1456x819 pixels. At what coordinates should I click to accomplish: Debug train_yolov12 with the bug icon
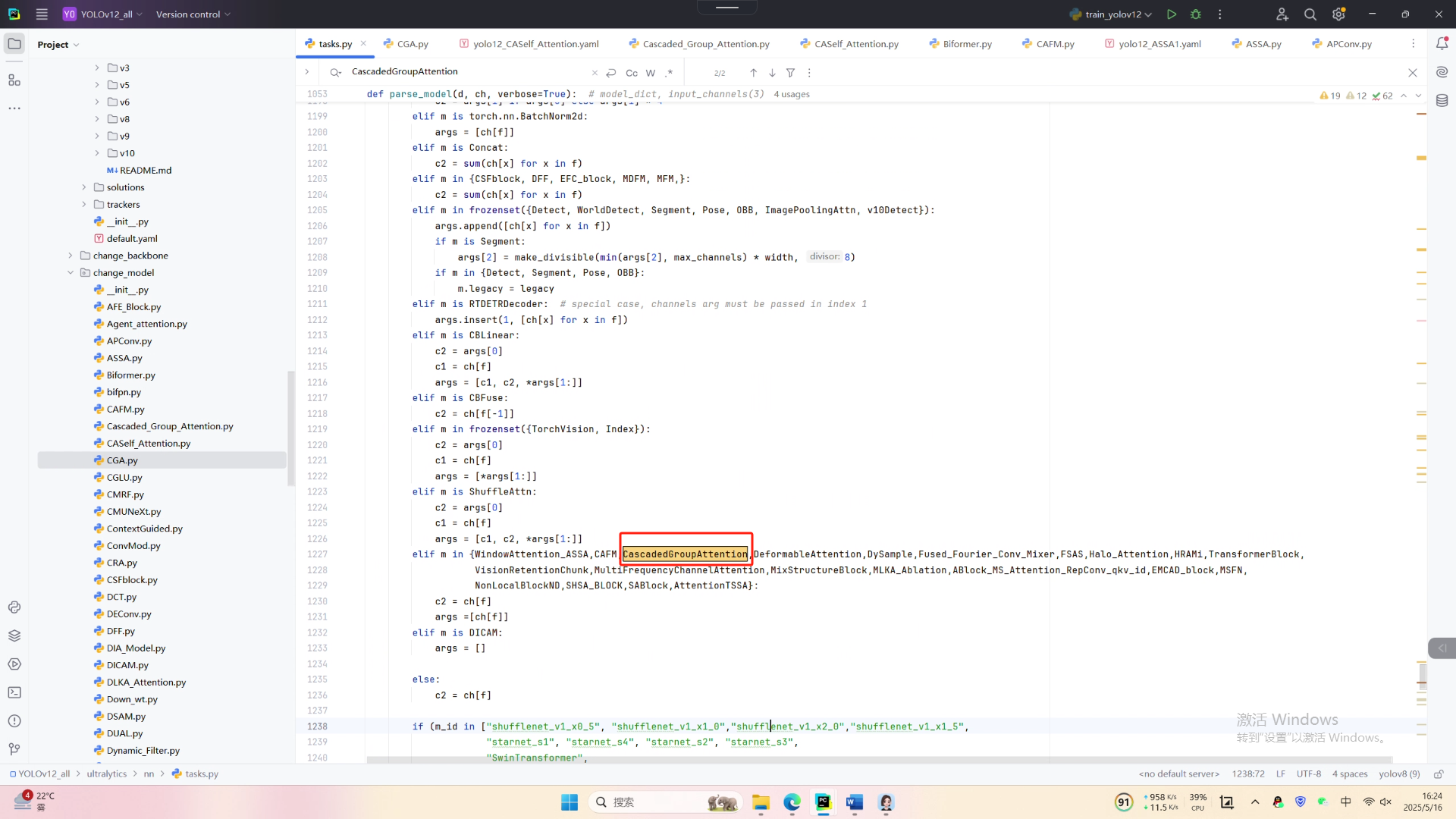(x=1196, y=14)
